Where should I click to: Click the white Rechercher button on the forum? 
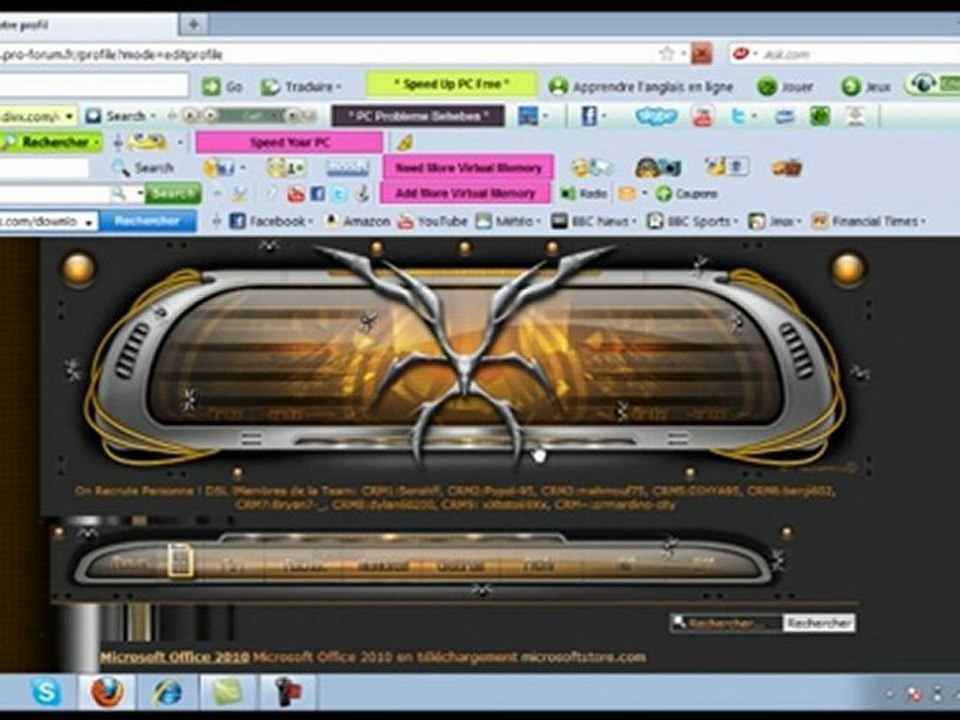819,623
